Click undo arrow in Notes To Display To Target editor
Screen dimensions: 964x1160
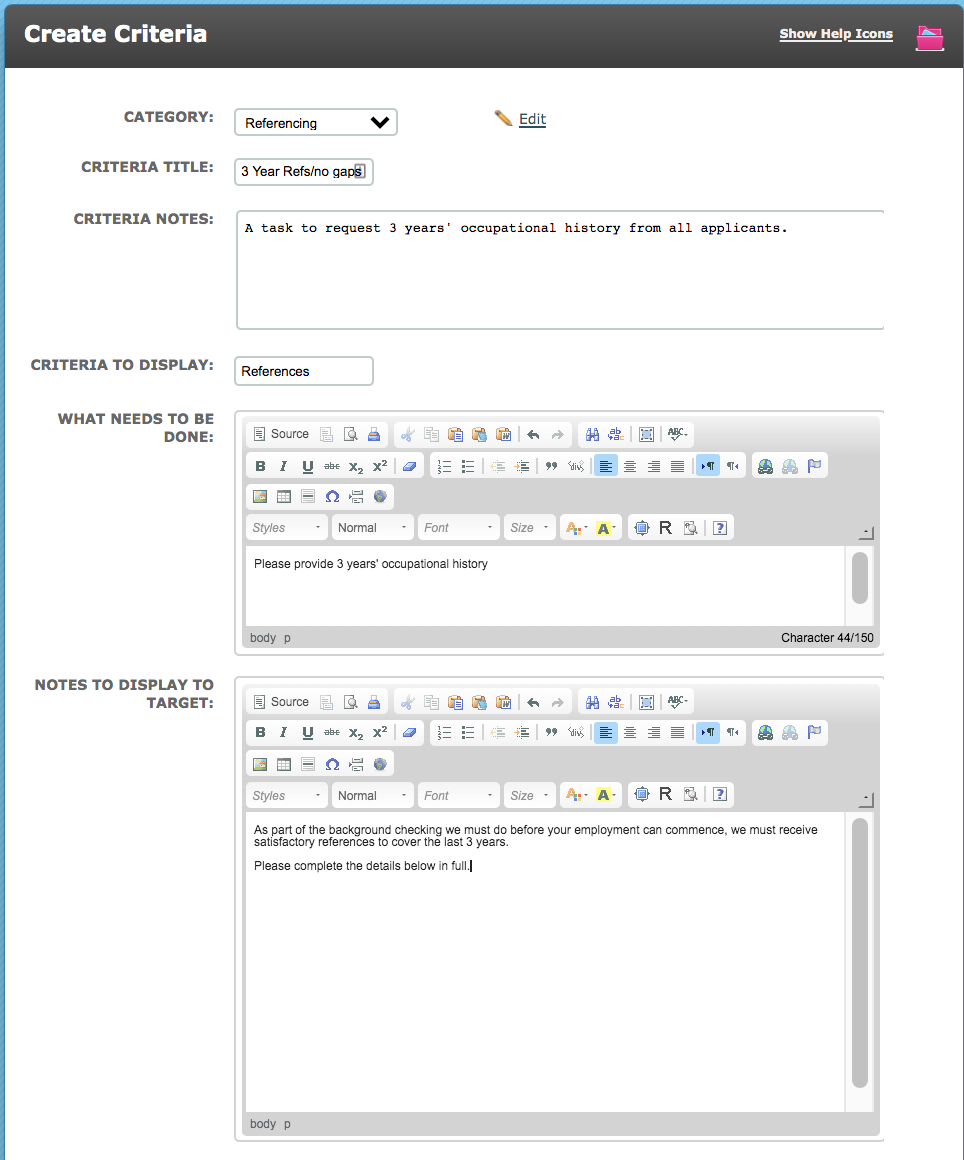click(x=533, y=702)
